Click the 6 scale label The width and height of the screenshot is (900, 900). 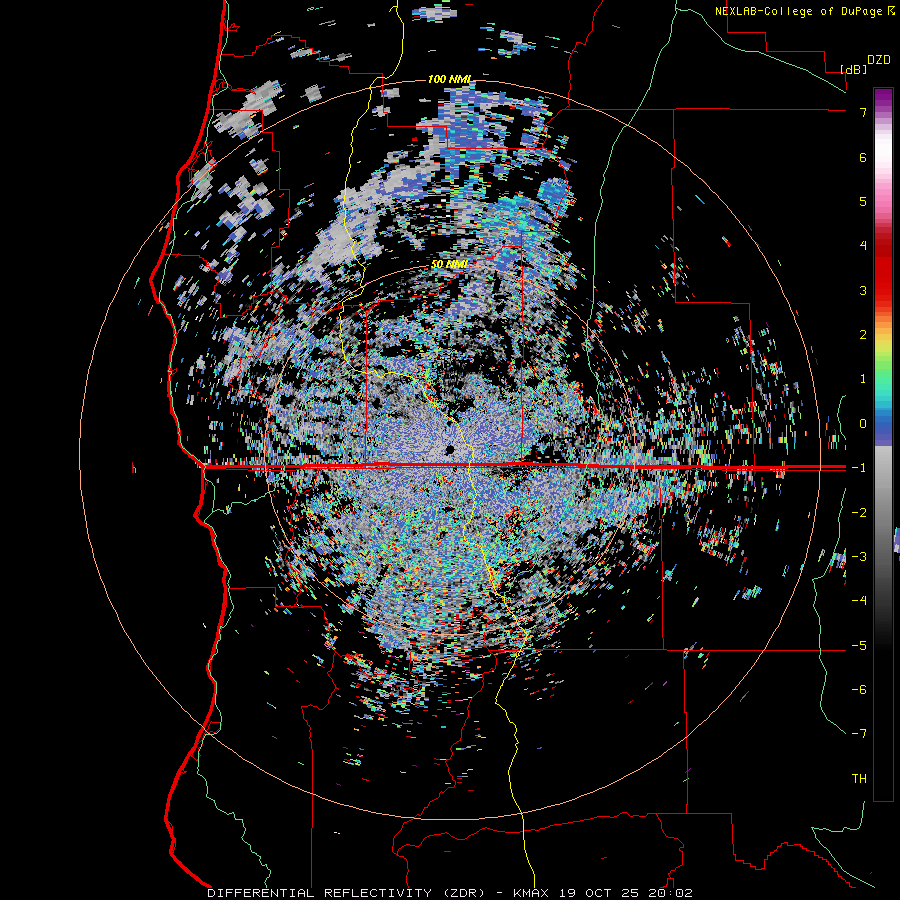(863, 157)
